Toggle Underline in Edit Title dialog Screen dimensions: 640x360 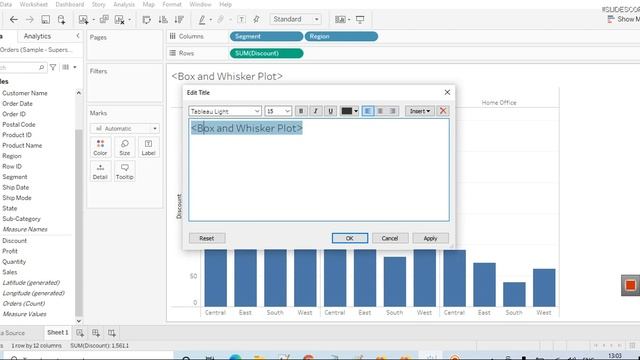point(330,111)
